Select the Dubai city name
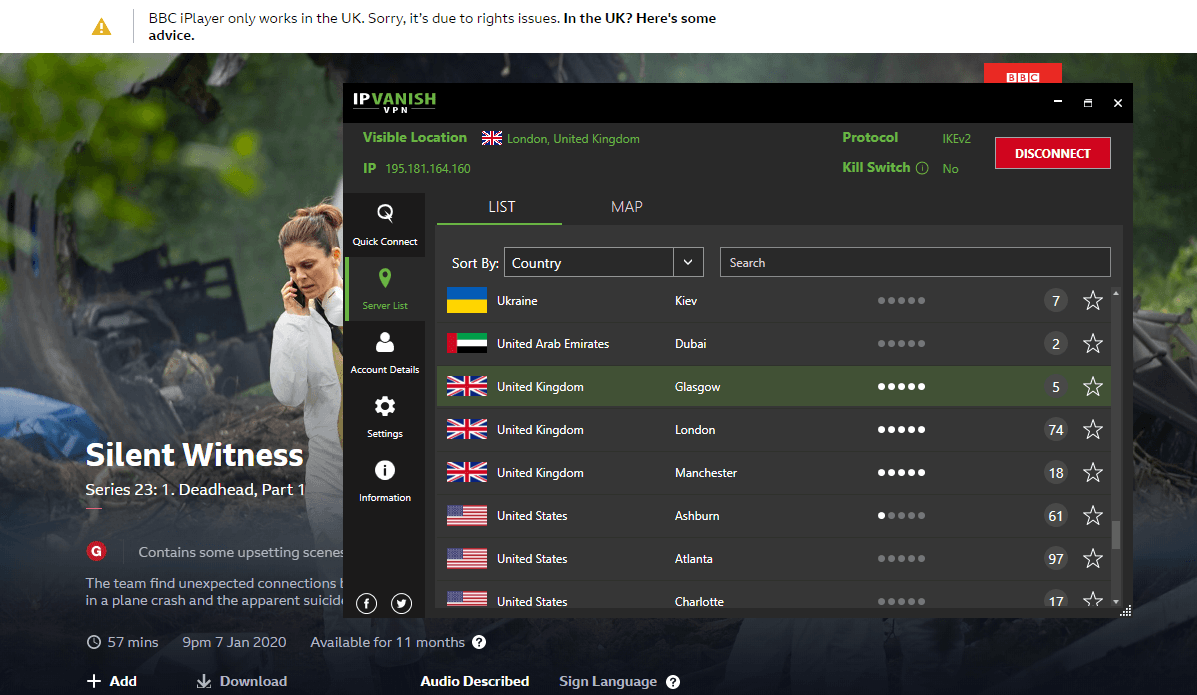Image resolution: width=1197 pixels, height=695 pixels. click(x=690, y=344)
